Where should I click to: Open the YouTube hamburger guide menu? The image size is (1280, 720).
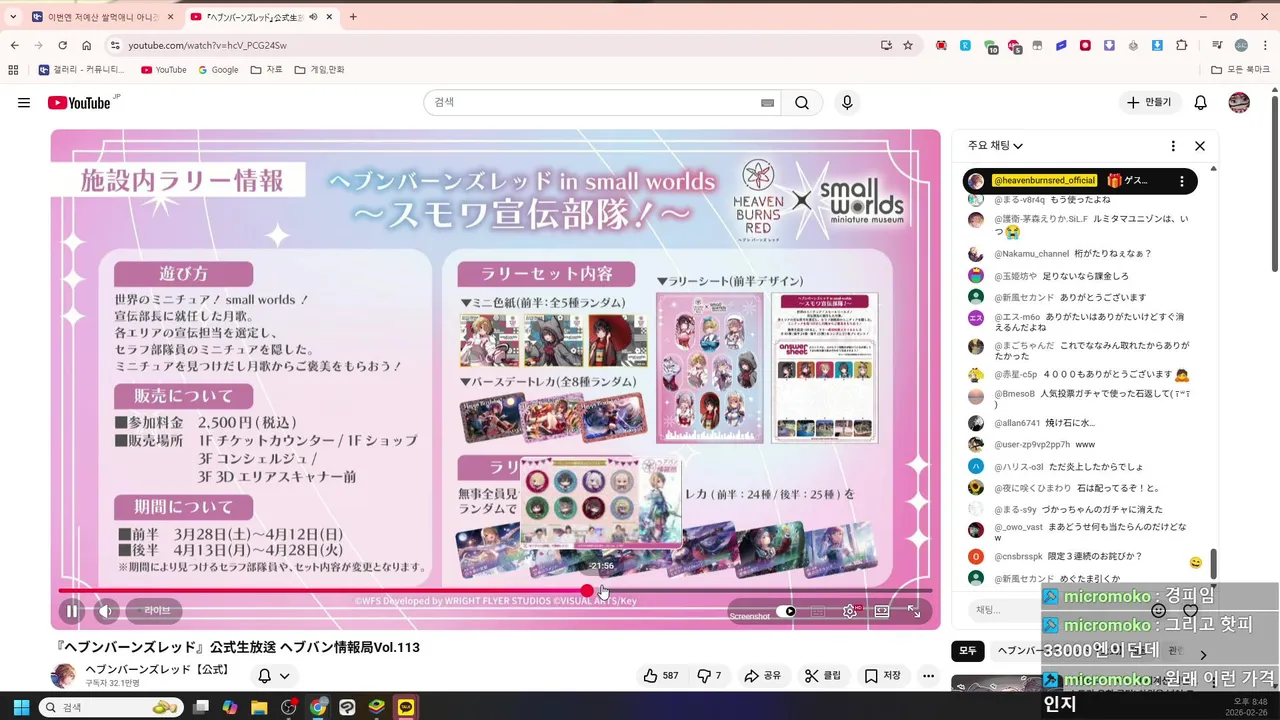click(x=24, y=102)
